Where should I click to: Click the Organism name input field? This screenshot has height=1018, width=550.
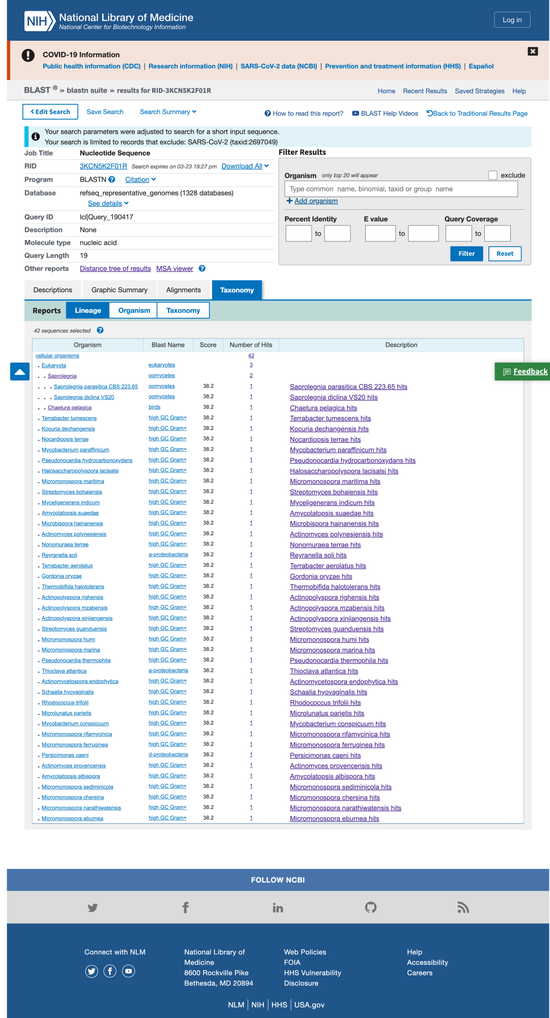click(x=401, y=189)
